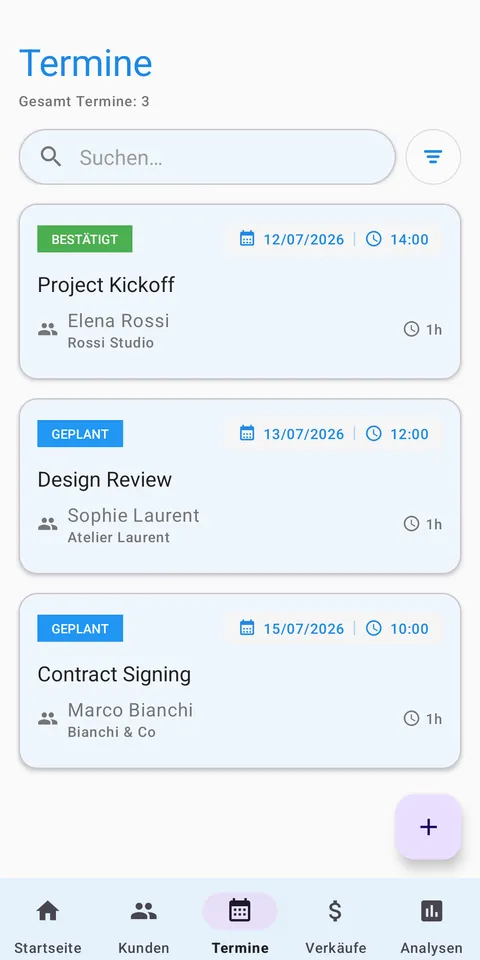Go to Startseite home tab
This screenshot has height=960, width=480.
[48, 923]
